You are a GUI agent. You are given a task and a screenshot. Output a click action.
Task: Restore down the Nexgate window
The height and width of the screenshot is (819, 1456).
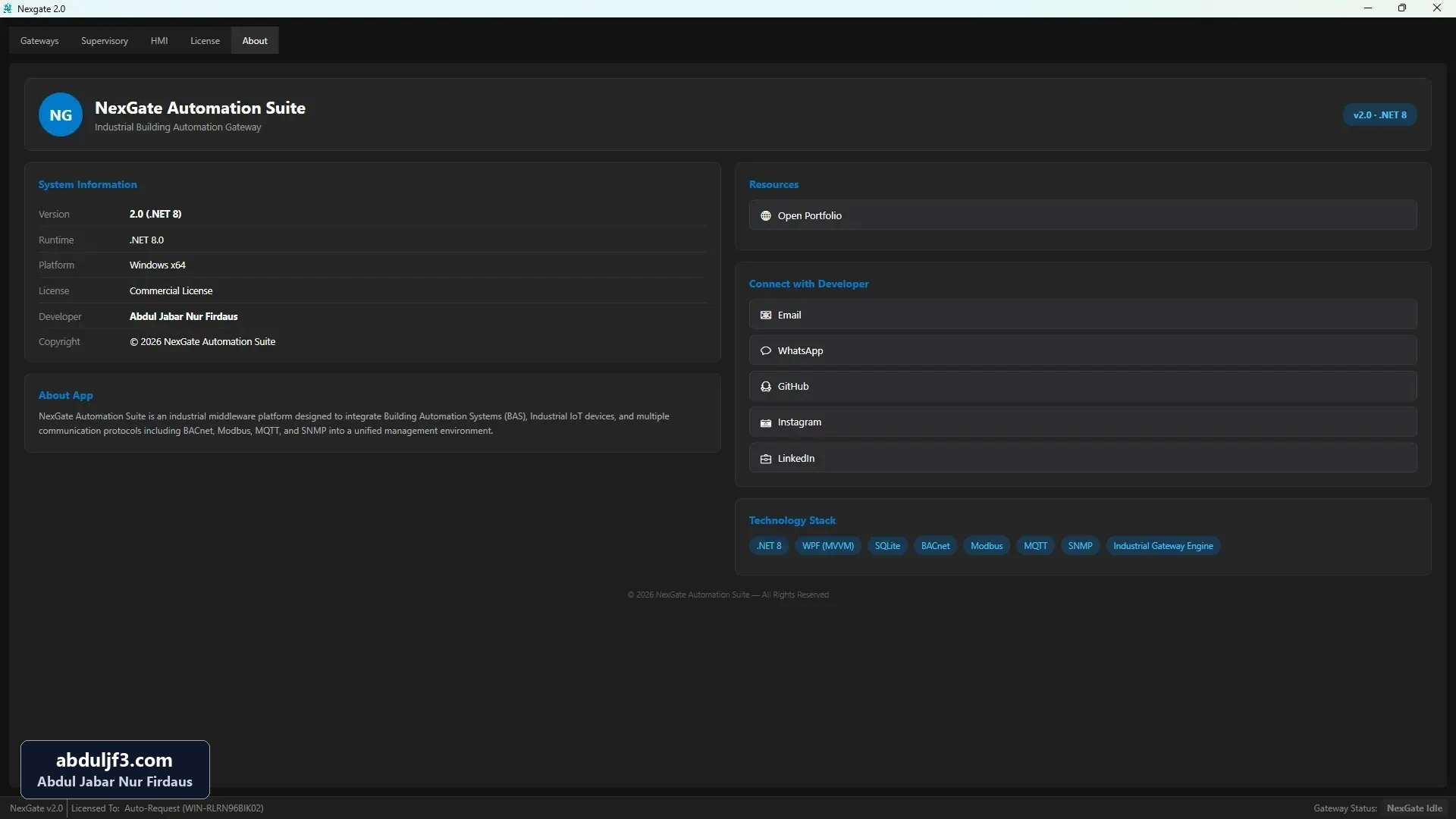[1402, 8]
